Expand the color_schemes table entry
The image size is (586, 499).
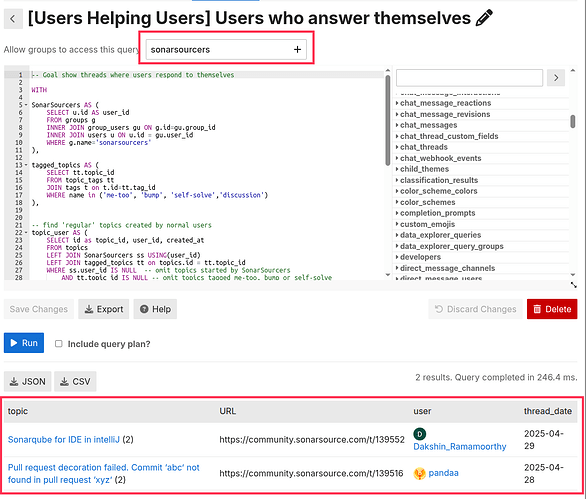point(427,202)
